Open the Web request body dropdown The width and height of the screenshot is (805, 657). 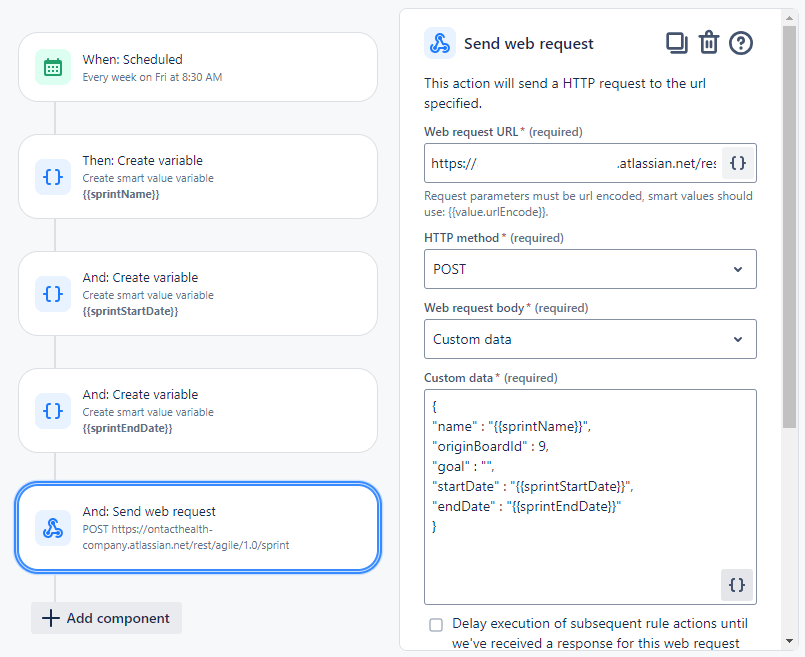tap(590, 339)
